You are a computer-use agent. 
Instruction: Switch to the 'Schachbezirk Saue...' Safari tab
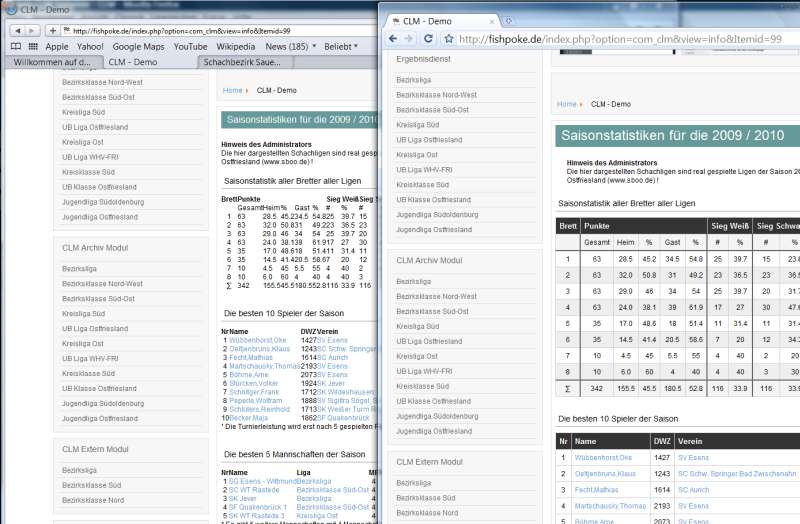click(x=241, y=62)
